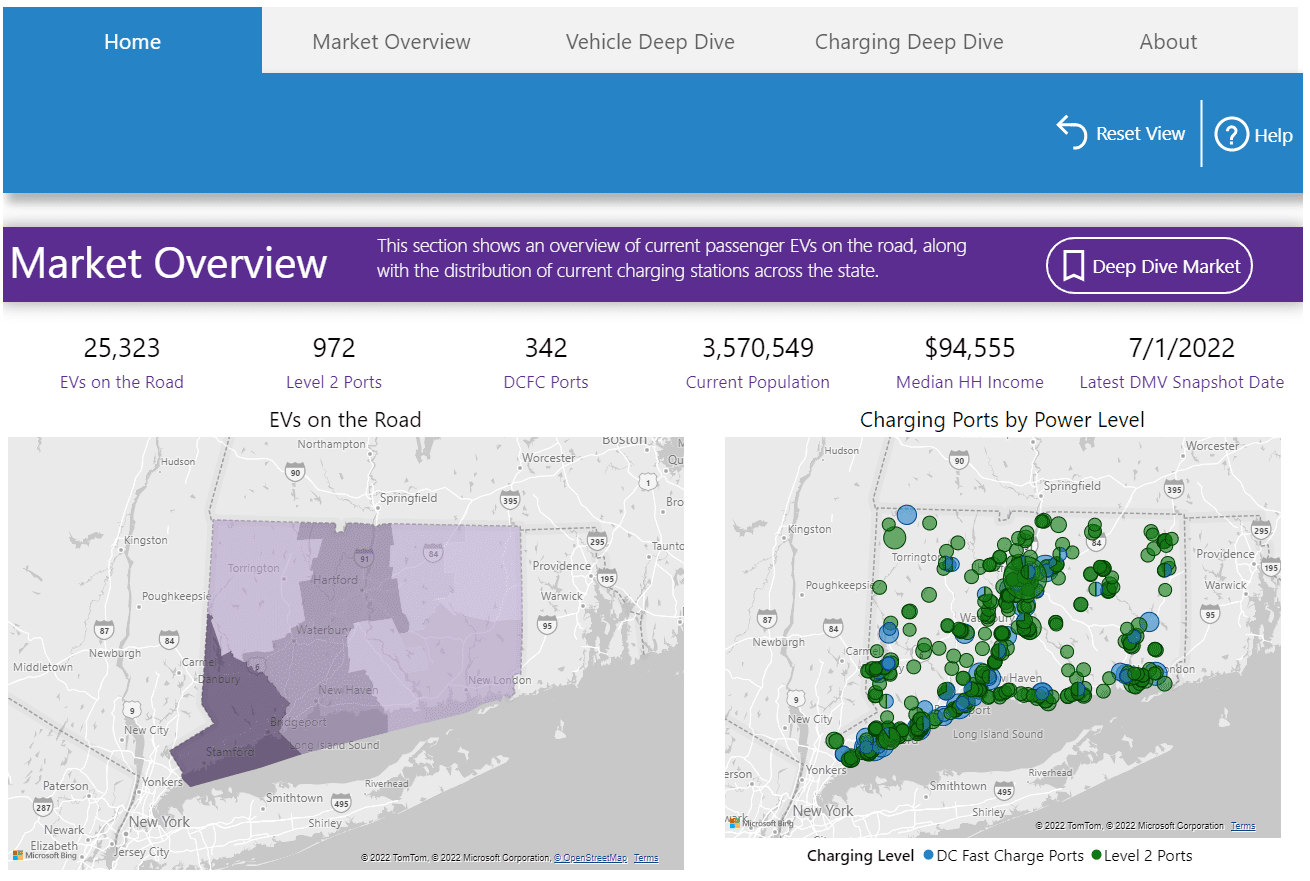Click the 25,323 EVs on the Road card

(x=121, y=362)
